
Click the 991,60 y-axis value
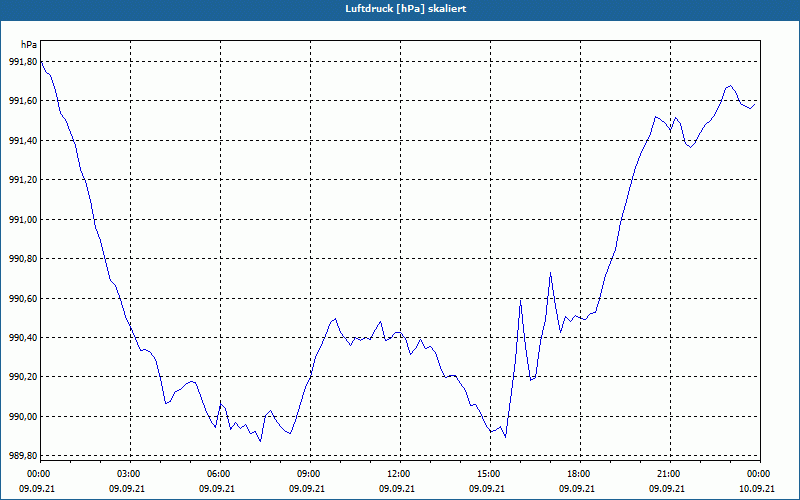[x=23, y=101]
